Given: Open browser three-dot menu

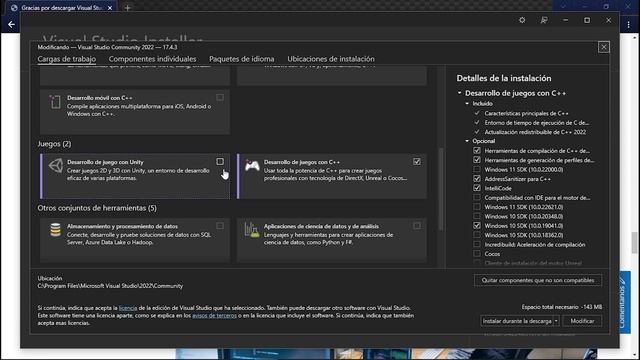Looking at the screenshot, I should pyautogui.click(x=629, y=25).
